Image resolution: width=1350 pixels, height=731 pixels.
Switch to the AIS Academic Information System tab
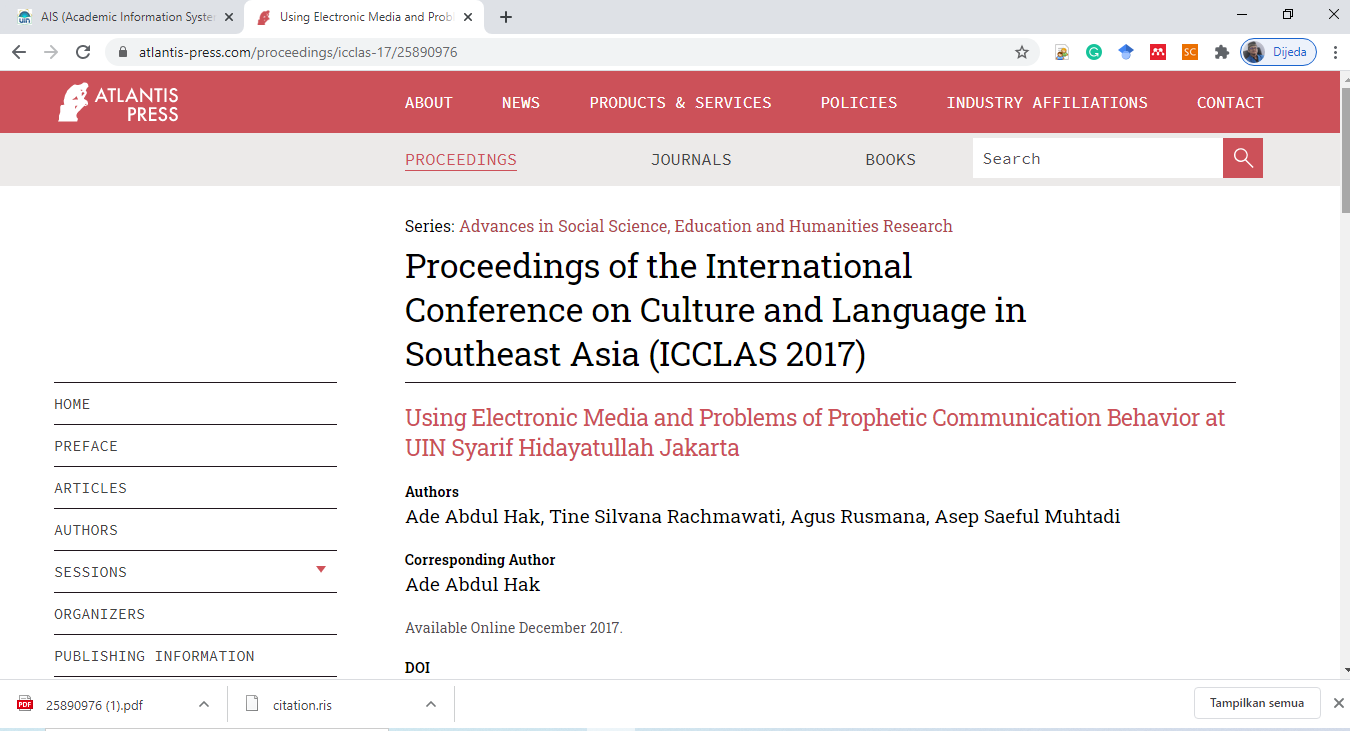tap(123, 17)
